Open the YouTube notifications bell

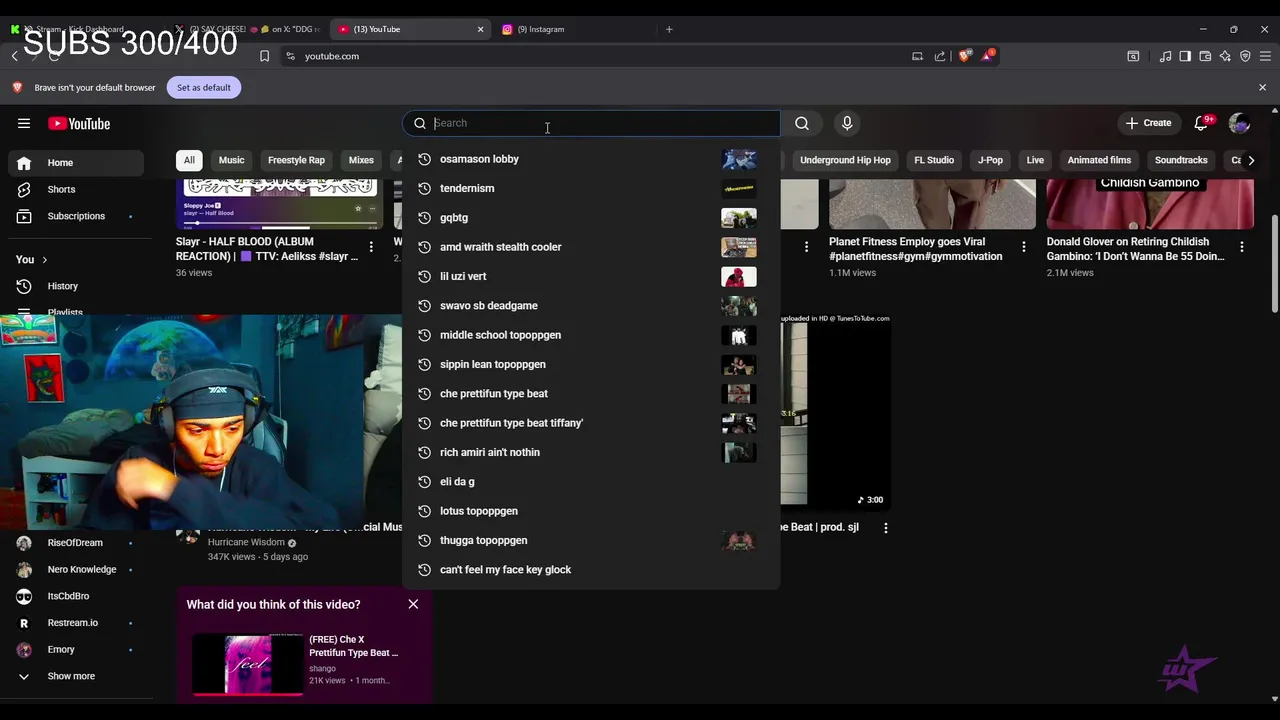(x=1202, y=123)
